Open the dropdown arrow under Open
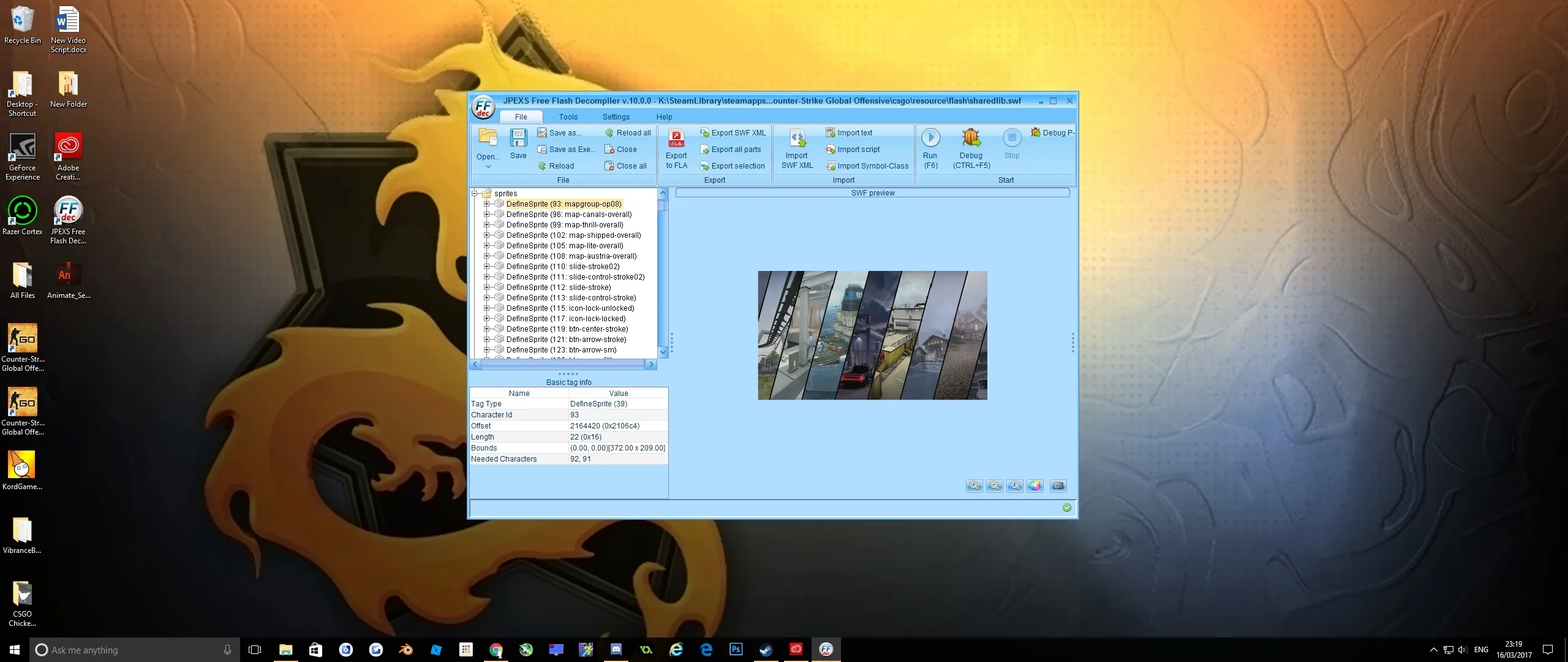This screenshot has width=1568, height=662. [x=488, y=167]
